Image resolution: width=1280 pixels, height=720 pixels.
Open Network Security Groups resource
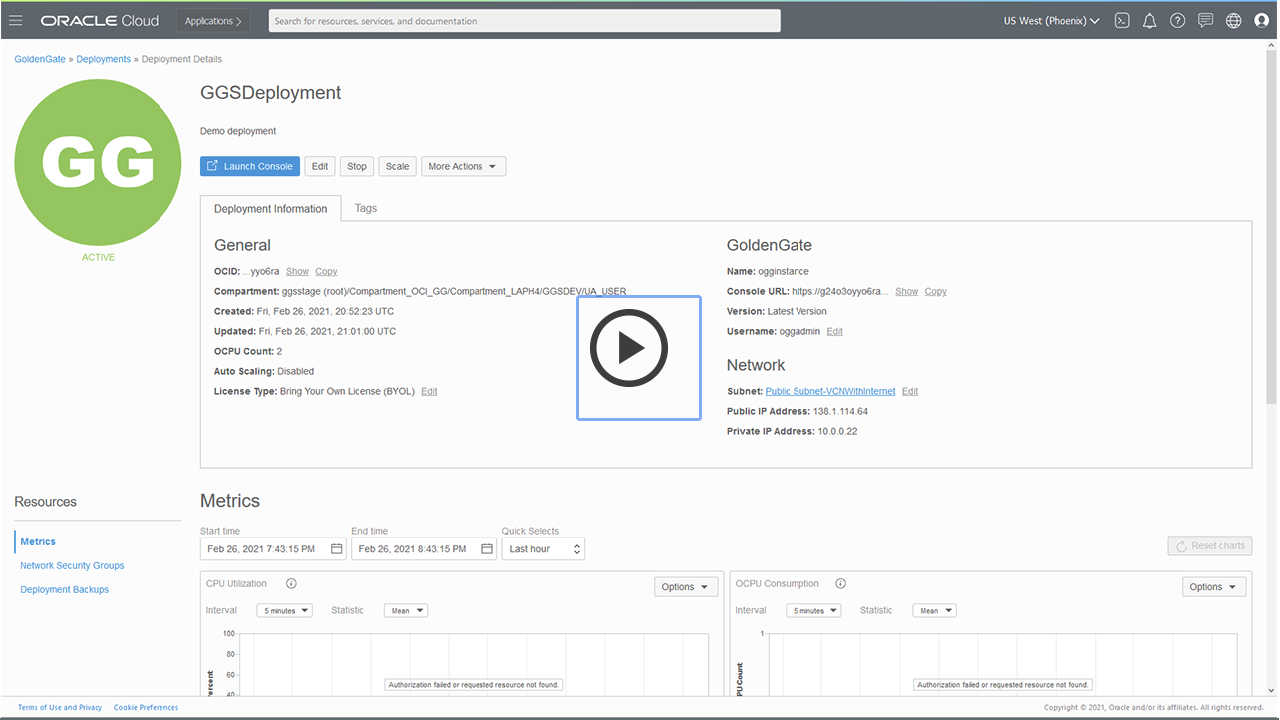(72, 566)
